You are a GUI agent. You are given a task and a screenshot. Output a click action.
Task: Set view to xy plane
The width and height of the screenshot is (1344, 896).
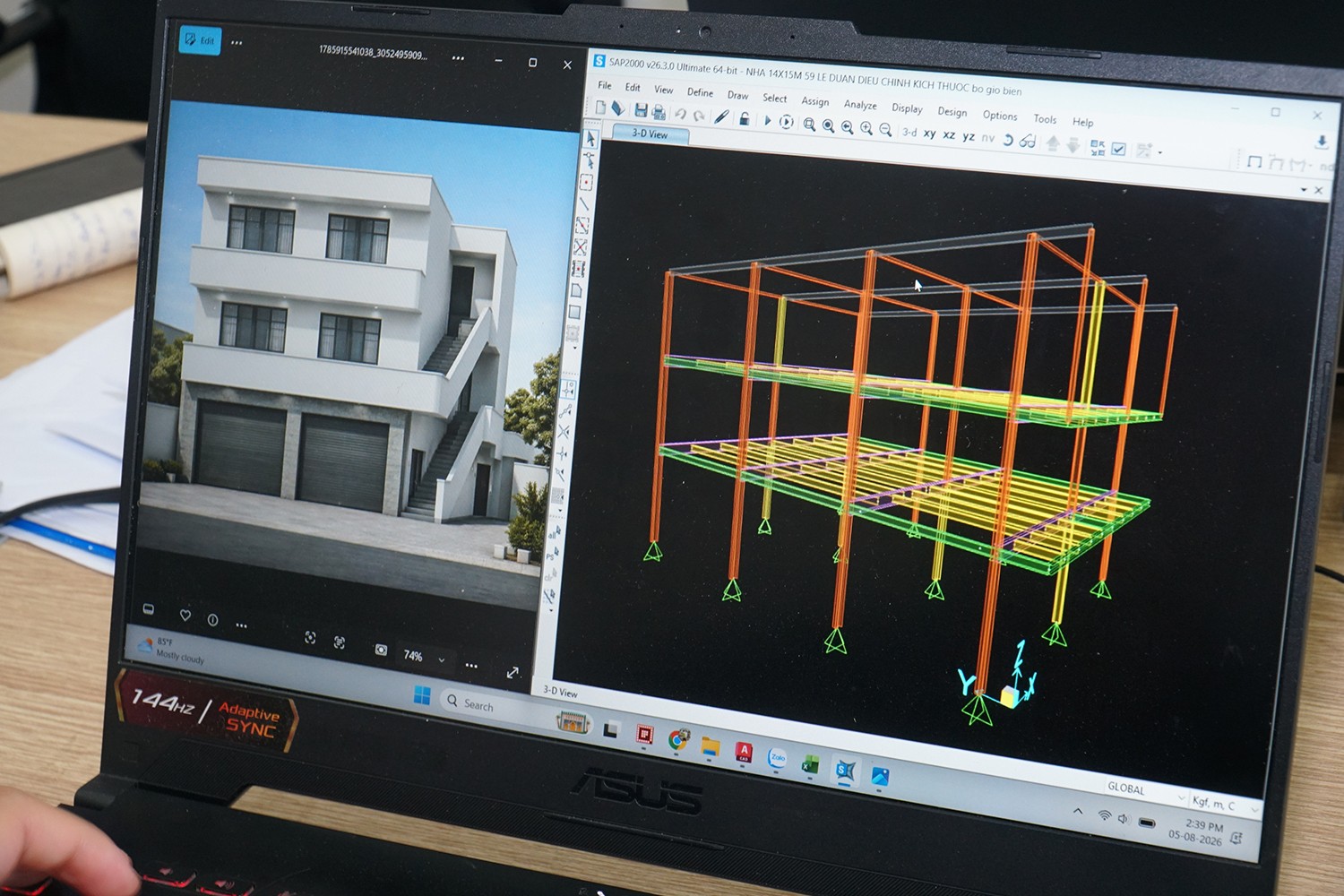tap(929, 134)
